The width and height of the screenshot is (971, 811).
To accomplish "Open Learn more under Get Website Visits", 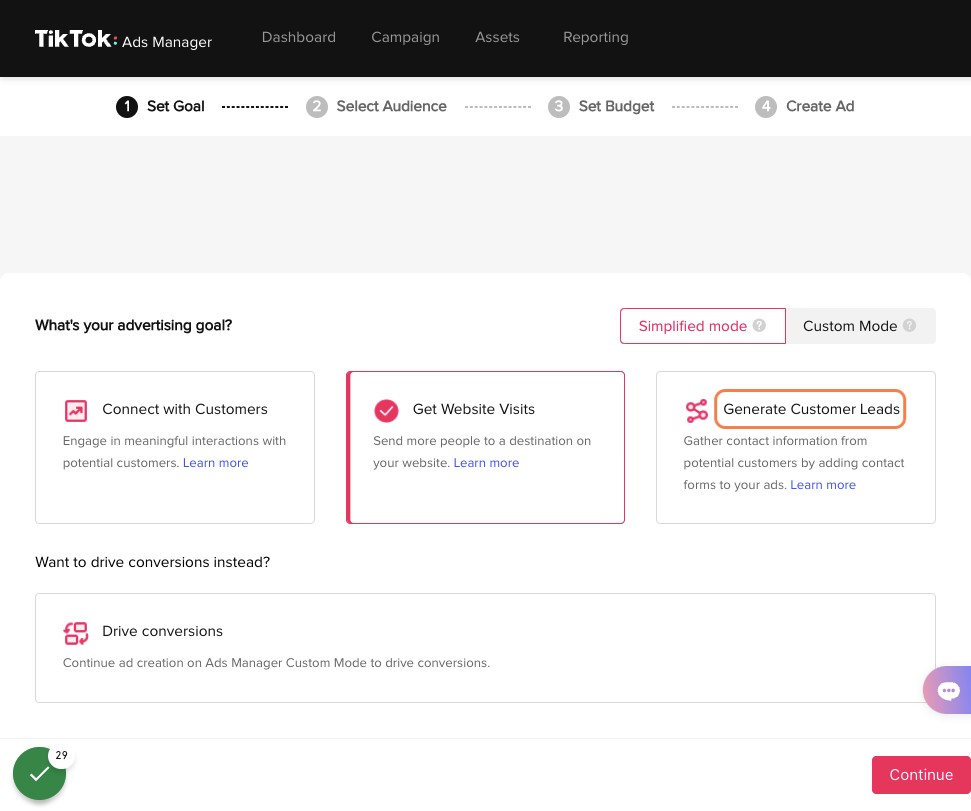I will click(486, 462).
